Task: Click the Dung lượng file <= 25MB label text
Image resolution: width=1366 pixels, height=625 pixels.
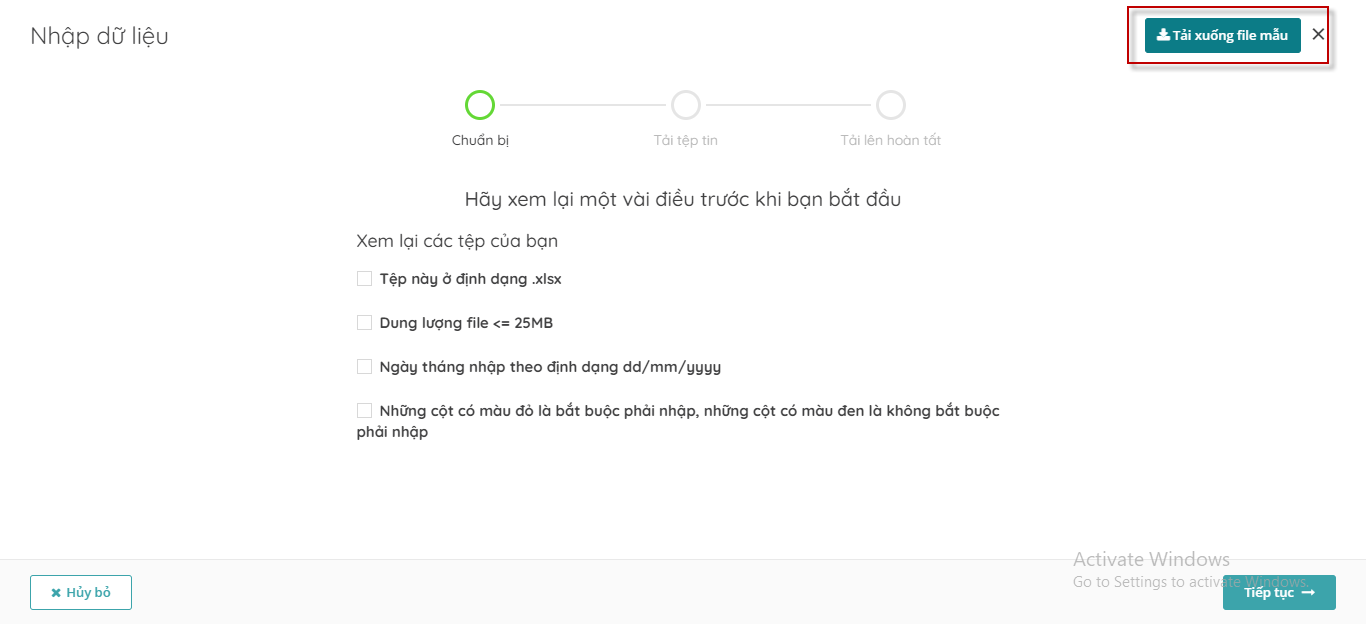Action: 466,323
